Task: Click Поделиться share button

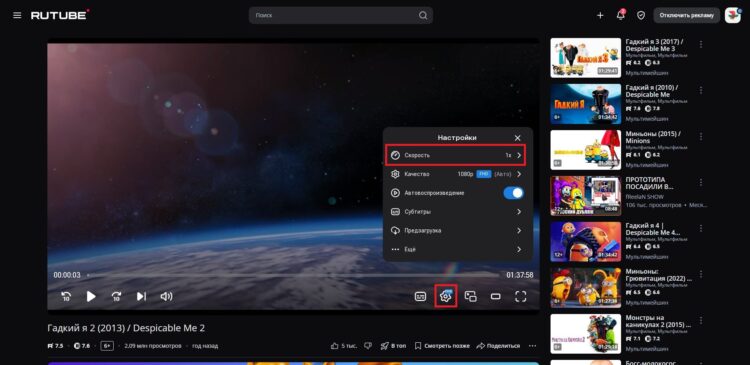Action: pyautogui.click(x=498, y=345)
